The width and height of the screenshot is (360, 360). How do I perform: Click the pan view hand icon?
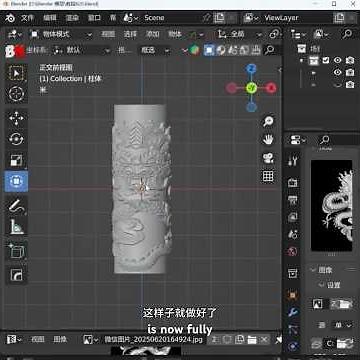click(268, 140)
